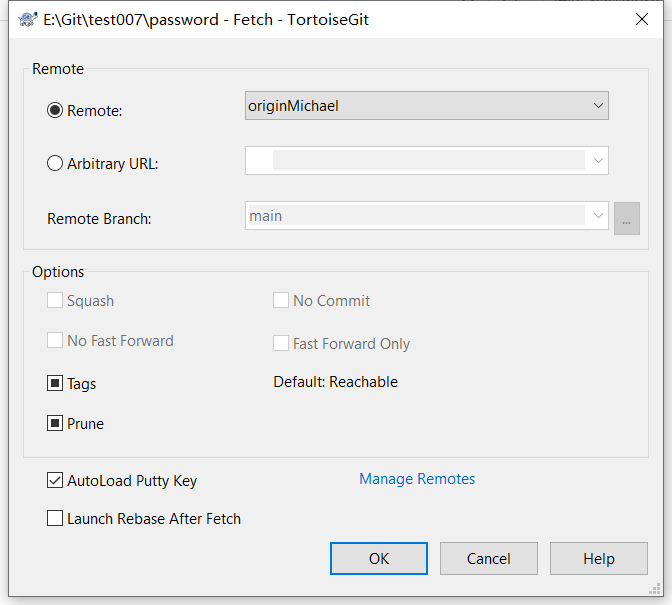Screen dimensions: 672x605
Task: Select the Remote radio button
Action: 55,111
